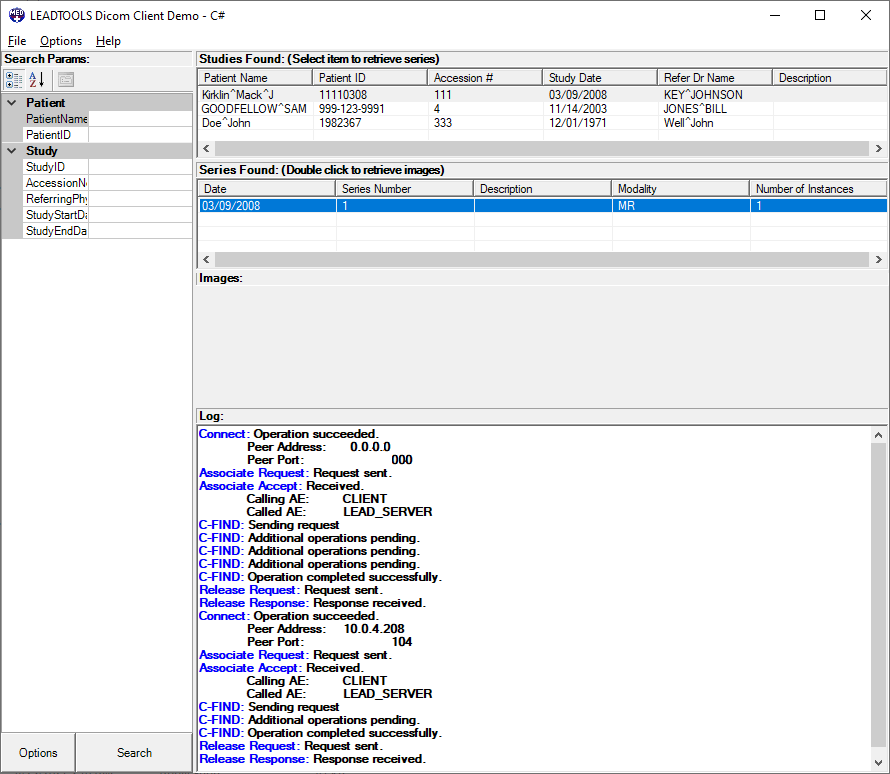The height and width of the screenshot is (774, 890).
Task: Click referring doctor JONES^BILL
Action: coord(695,109)
